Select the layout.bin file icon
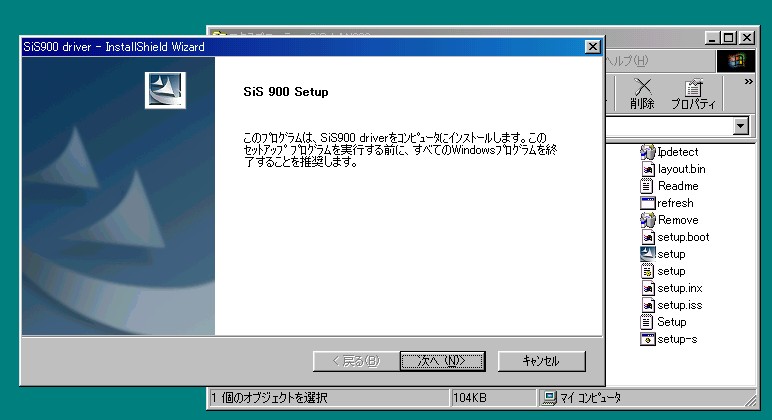 pyautogui.click(x=647, y=169)
